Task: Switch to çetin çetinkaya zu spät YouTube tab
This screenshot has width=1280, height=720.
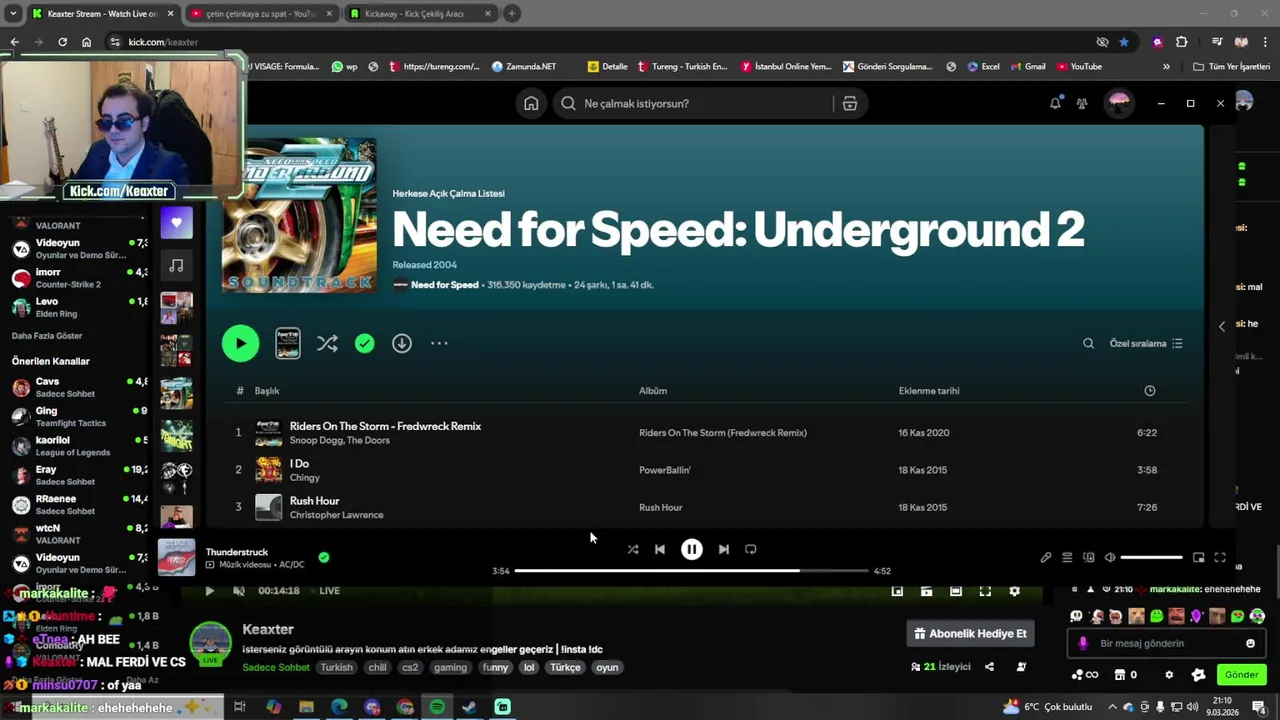Action: [x=260, y=14]
